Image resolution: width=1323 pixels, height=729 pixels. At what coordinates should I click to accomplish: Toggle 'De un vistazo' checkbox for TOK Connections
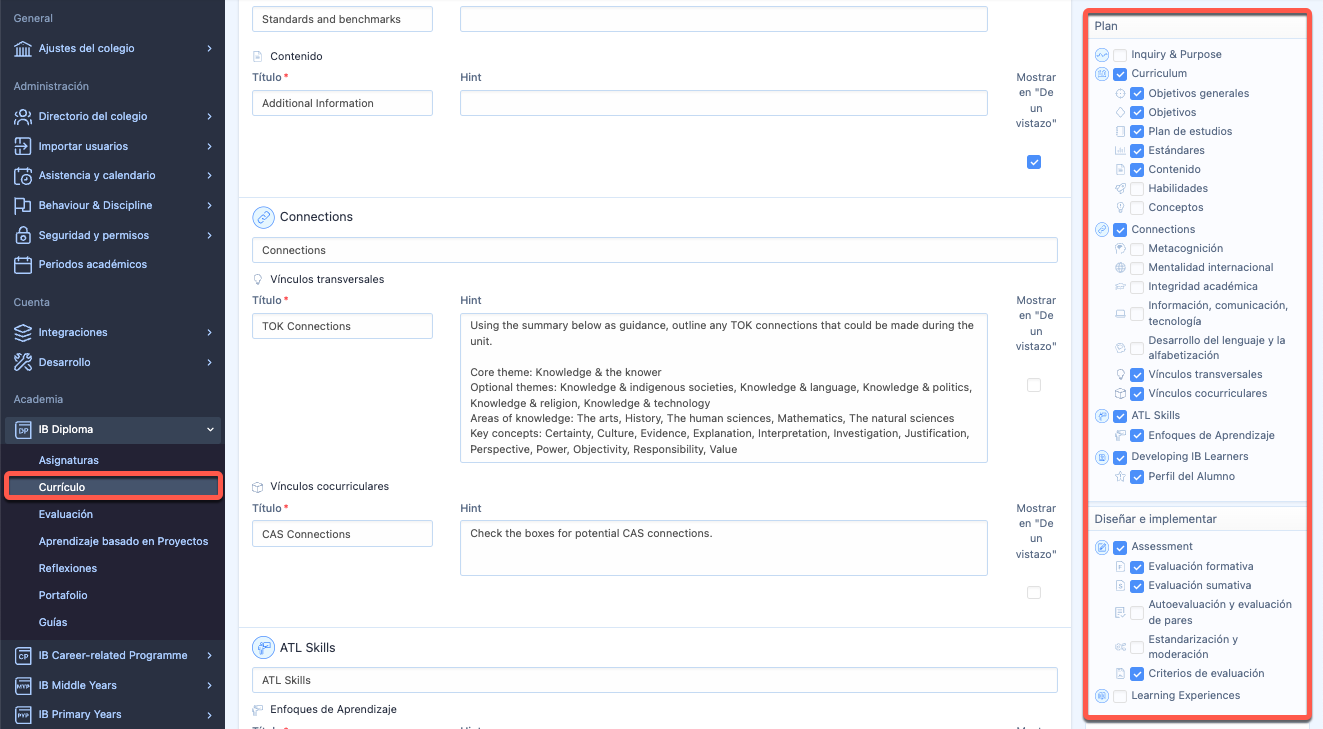tap(1034, 385)
